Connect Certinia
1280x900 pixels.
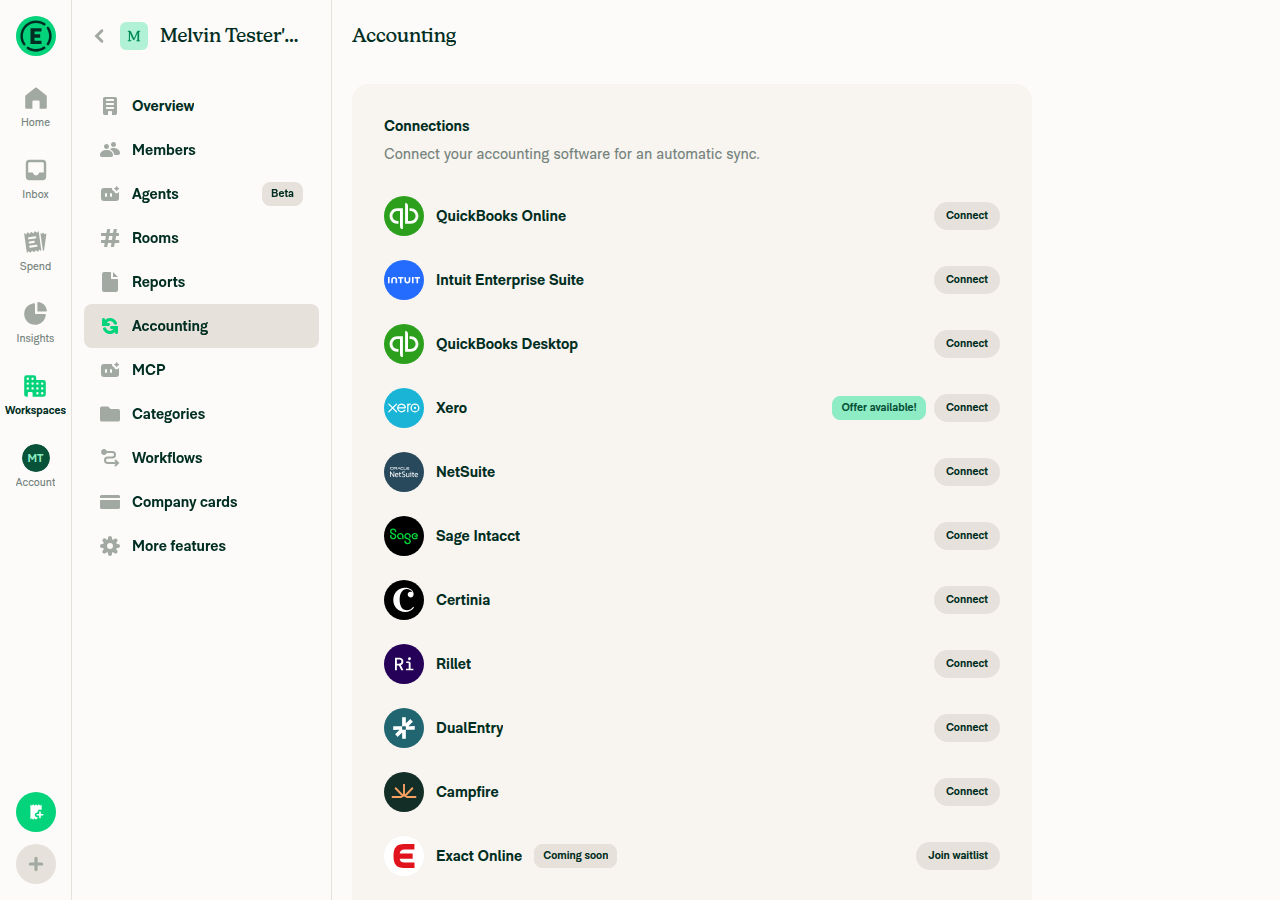click(x=967, y=600)
